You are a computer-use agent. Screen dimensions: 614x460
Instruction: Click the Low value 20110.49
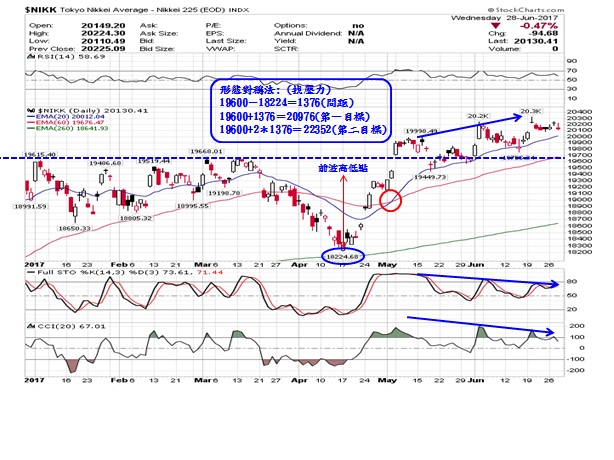coord(103,41)
